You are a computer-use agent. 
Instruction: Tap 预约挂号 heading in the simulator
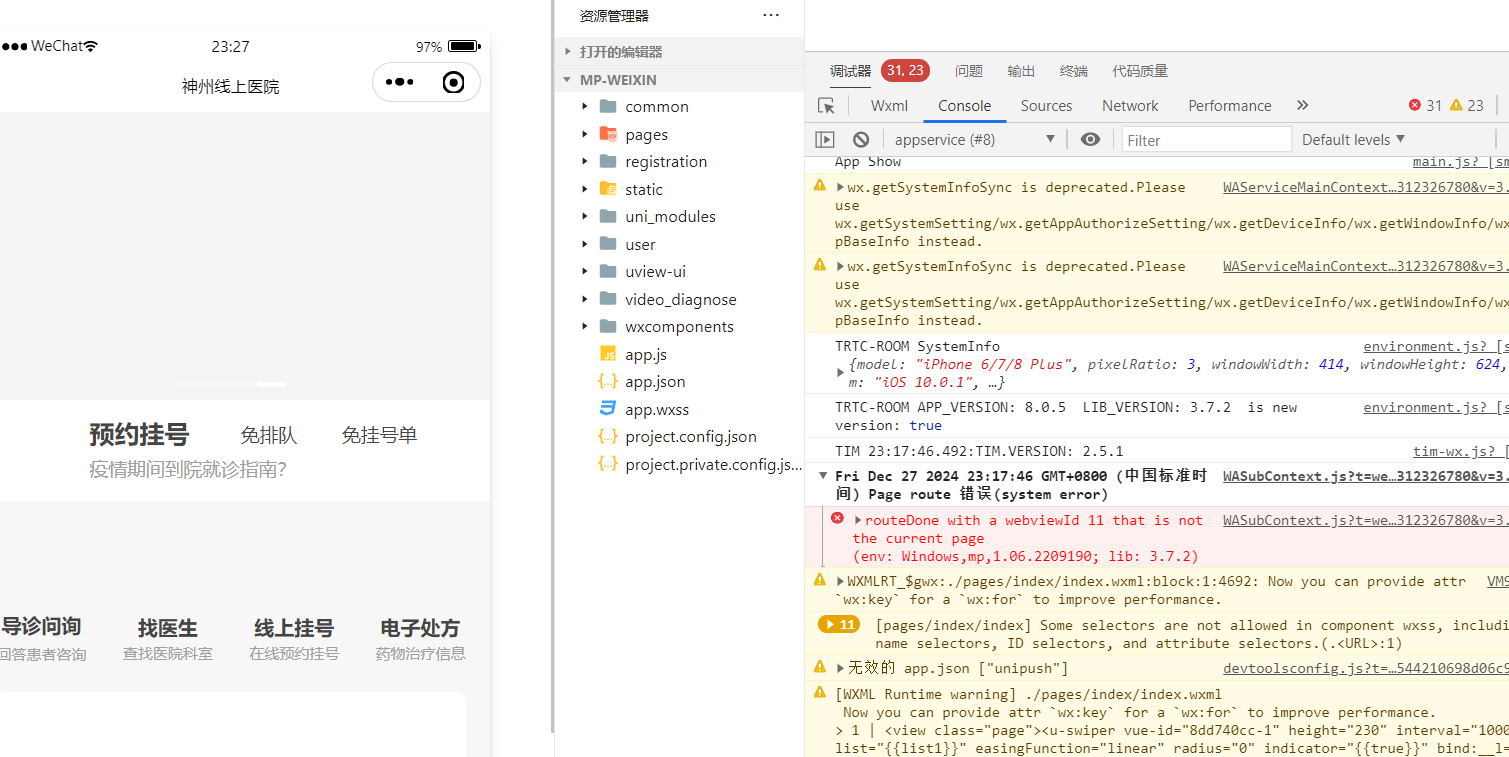pos(139,435)
